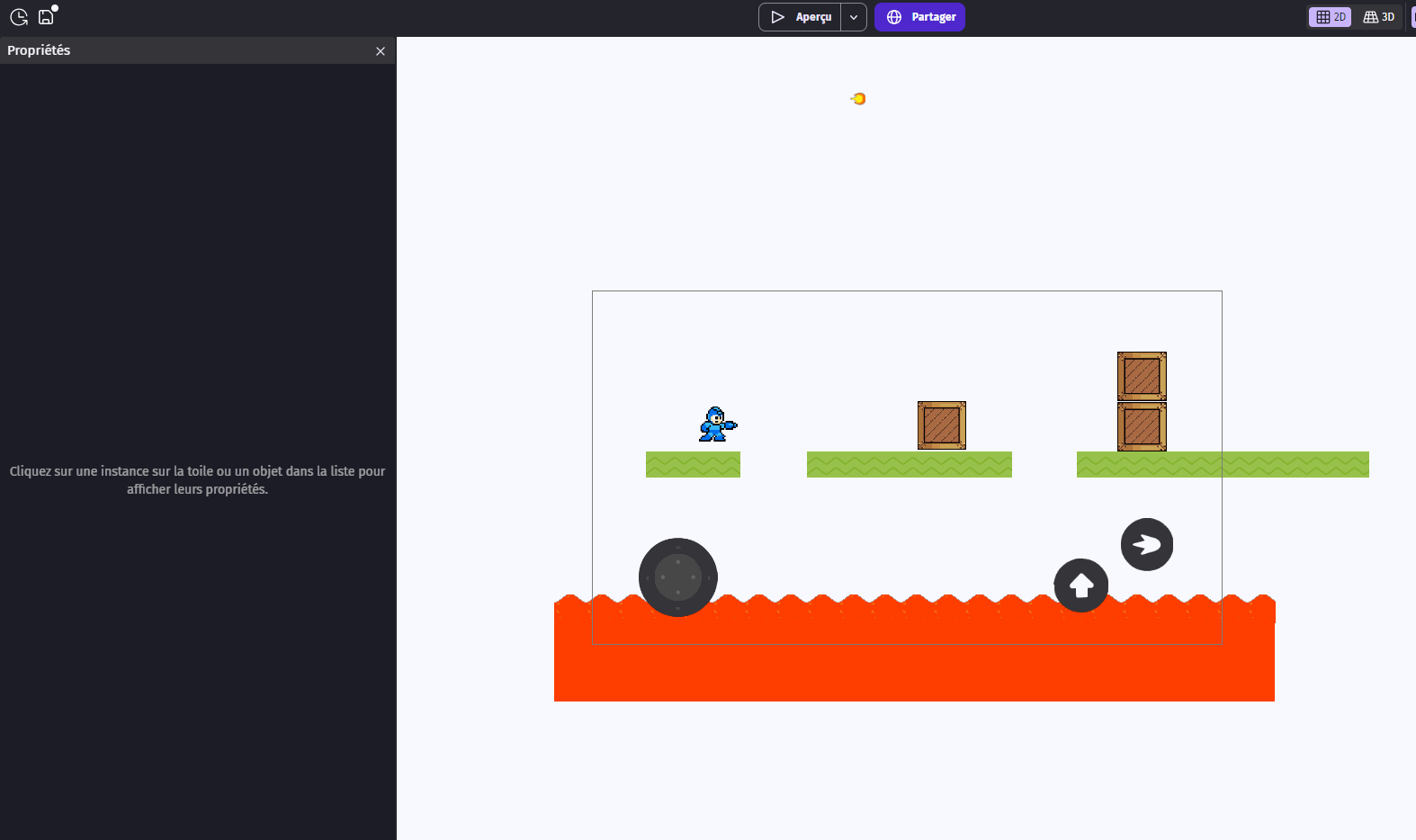Click the save project floppy disk icon
The image size is (1416, 840).
46,17
